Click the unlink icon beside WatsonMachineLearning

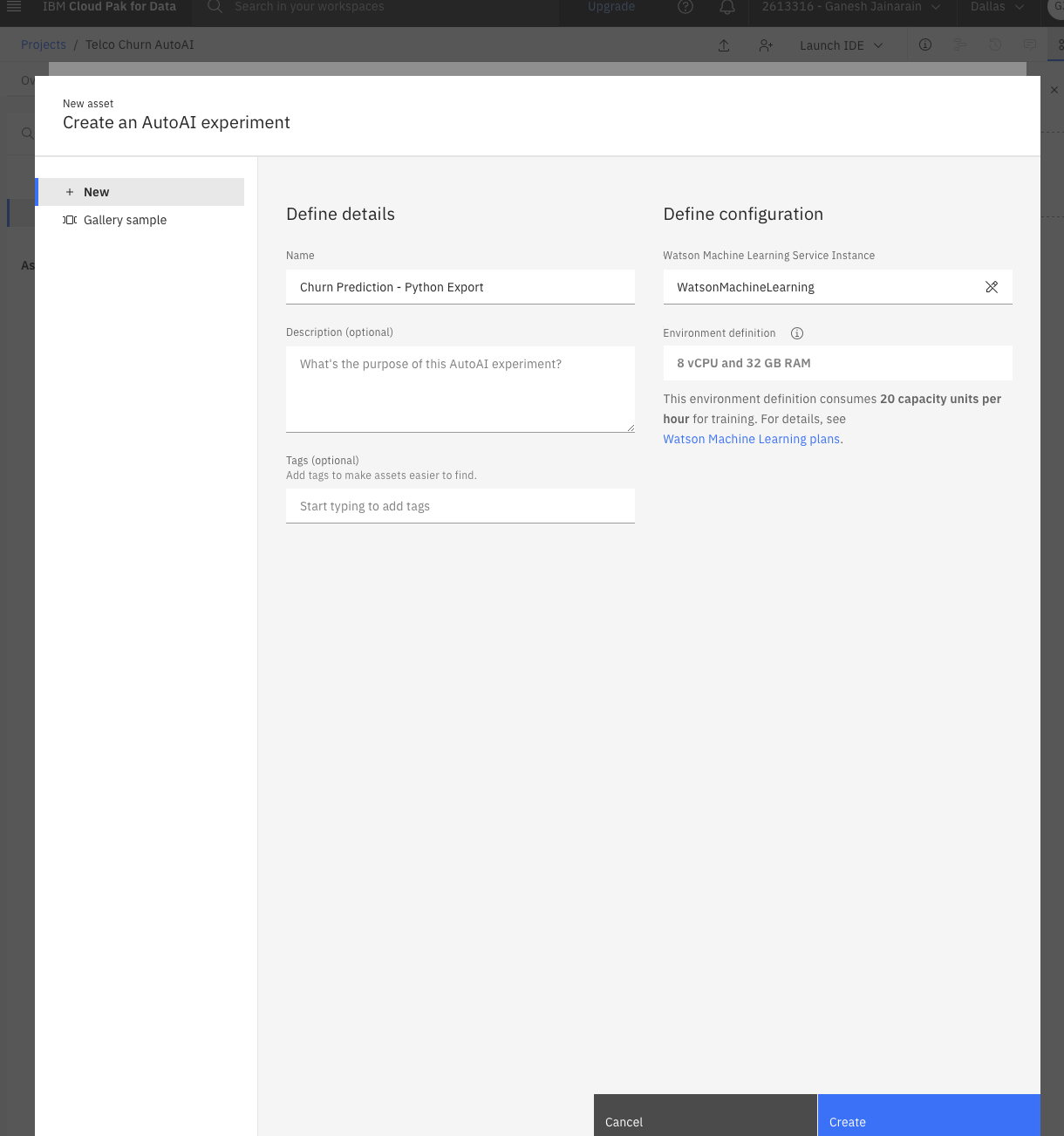[992, 287]
